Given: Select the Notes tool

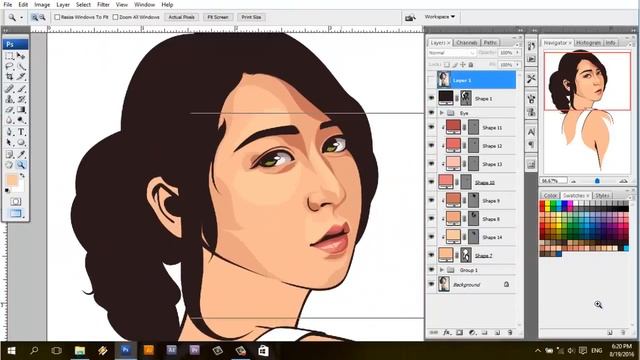Looking at the screenshot, I should tap(9, 154).
